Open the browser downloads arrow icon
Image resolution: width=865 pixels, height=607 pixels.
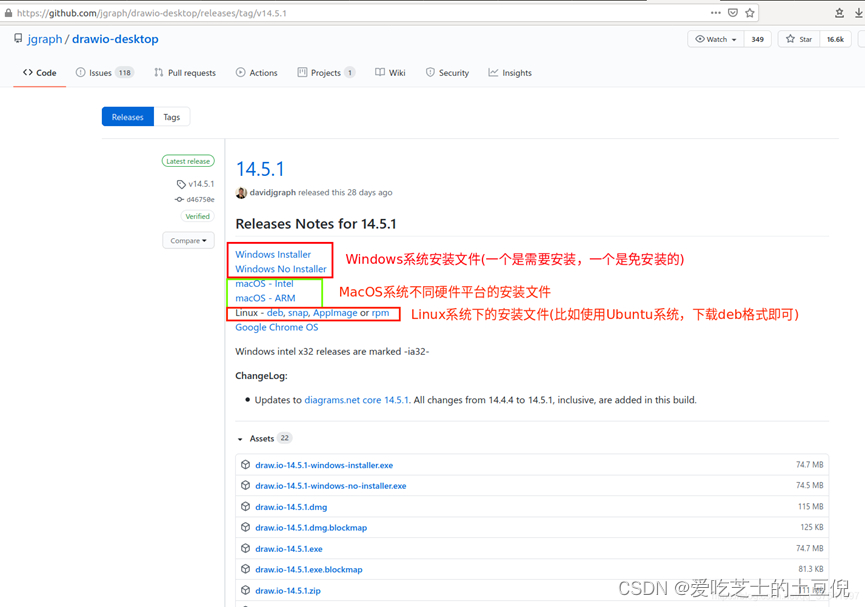pyautogui.click(x=859, y=13)
